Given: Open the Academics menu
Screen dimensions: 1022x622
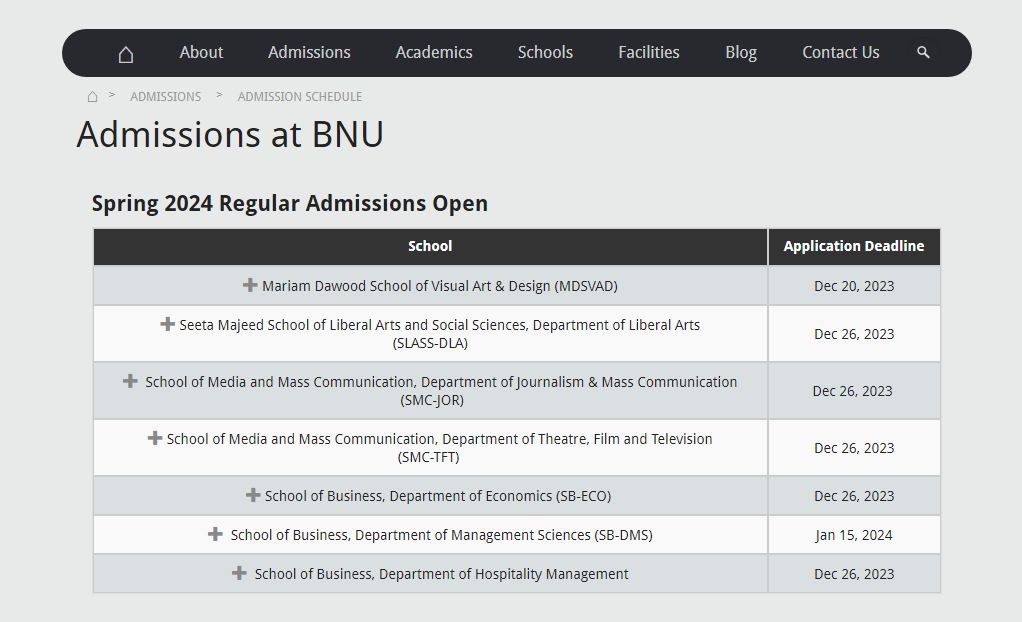Looking at the screenshot, I should 434,52.
